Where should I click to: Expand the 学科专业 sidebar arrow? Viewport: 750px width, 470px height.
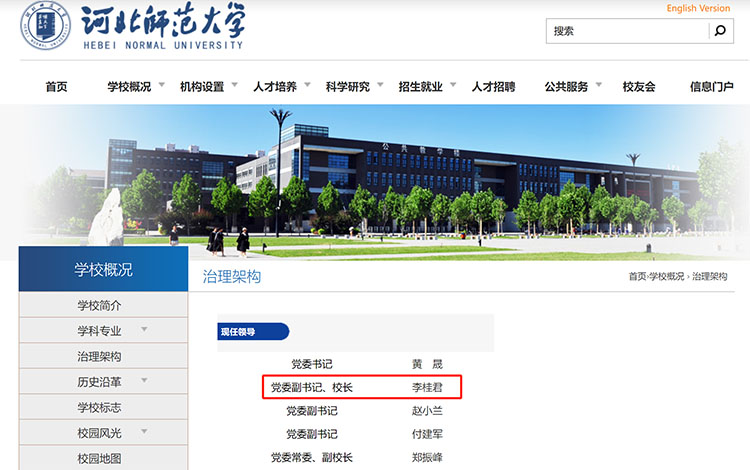145,330
